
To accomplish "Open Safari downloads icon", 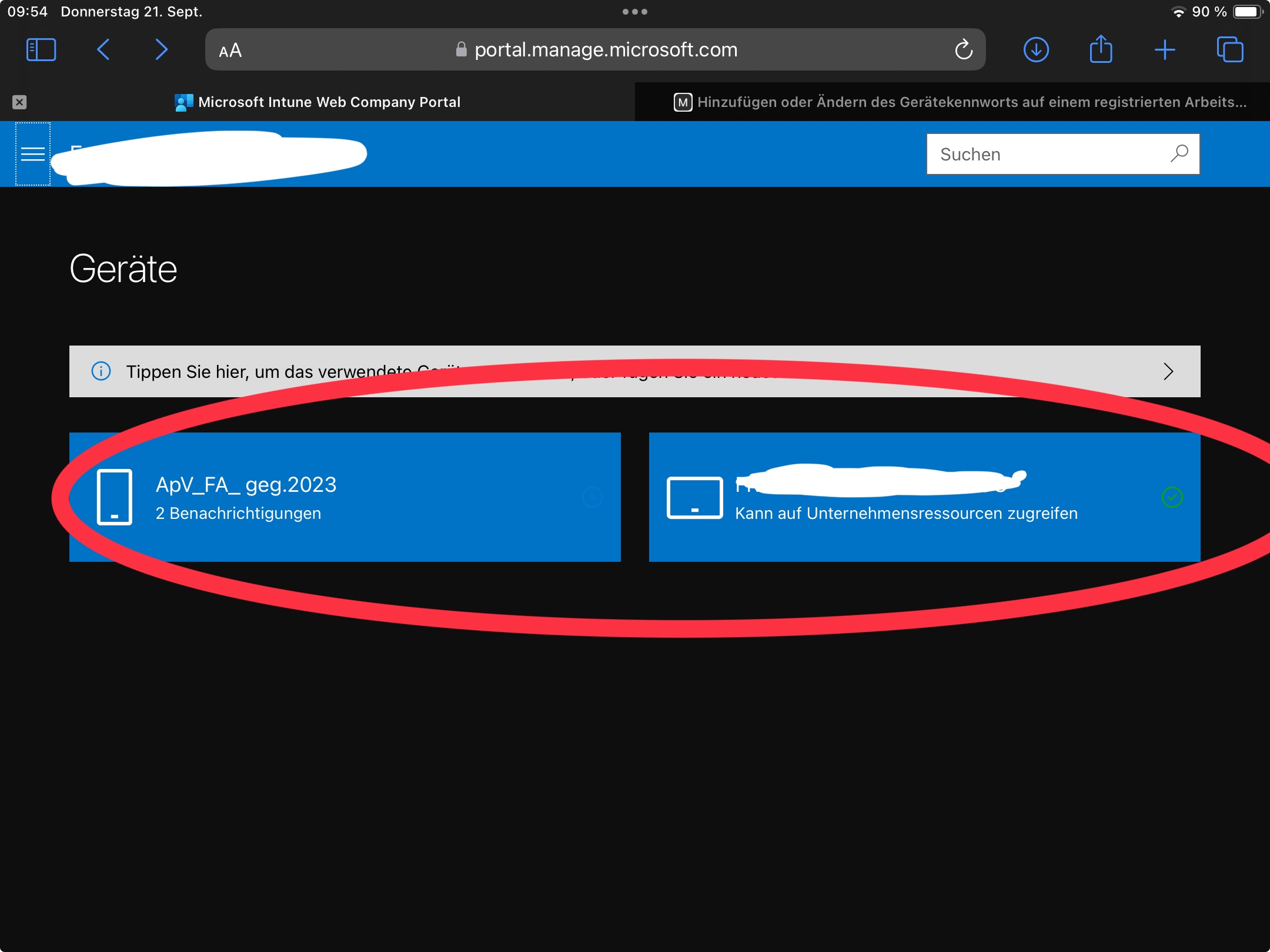I will click(x=1036, y=50).
